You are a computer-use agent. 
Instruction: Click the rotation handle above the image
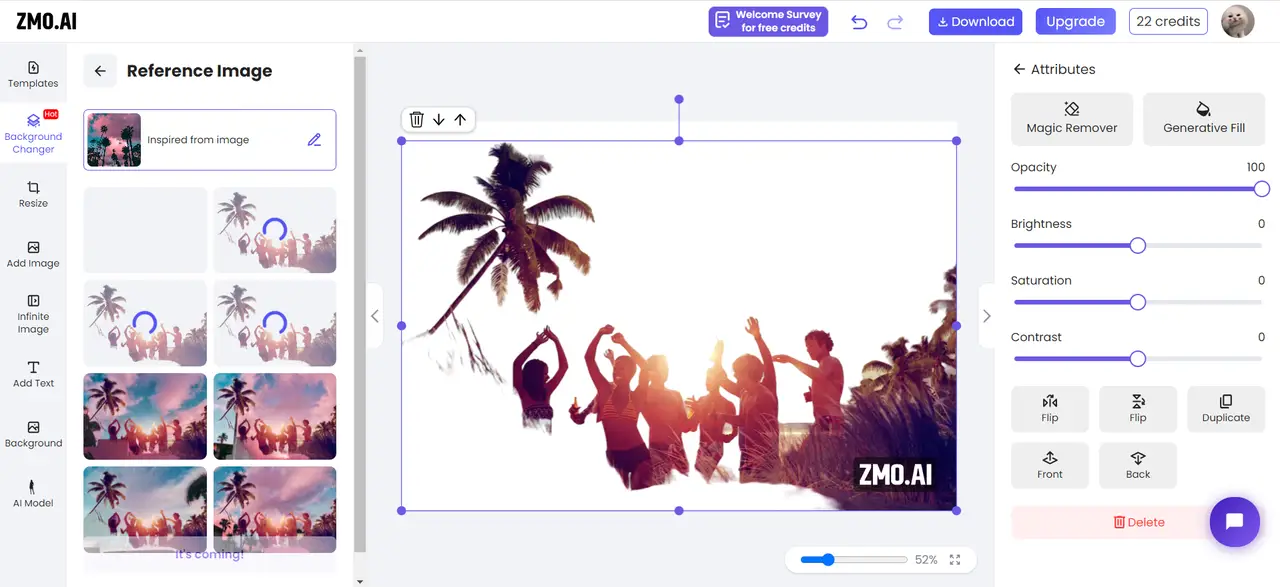679,99
